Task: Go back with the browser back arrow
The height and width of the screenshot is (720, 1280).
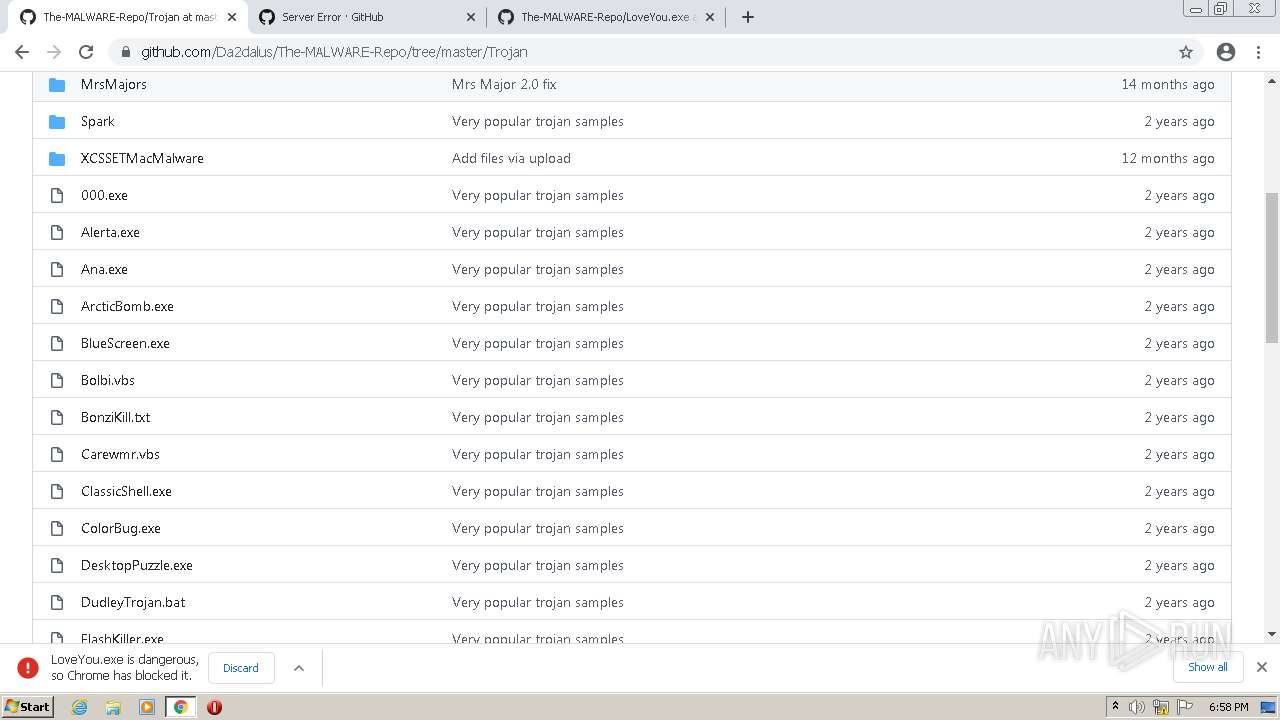Action: [22, 52]
